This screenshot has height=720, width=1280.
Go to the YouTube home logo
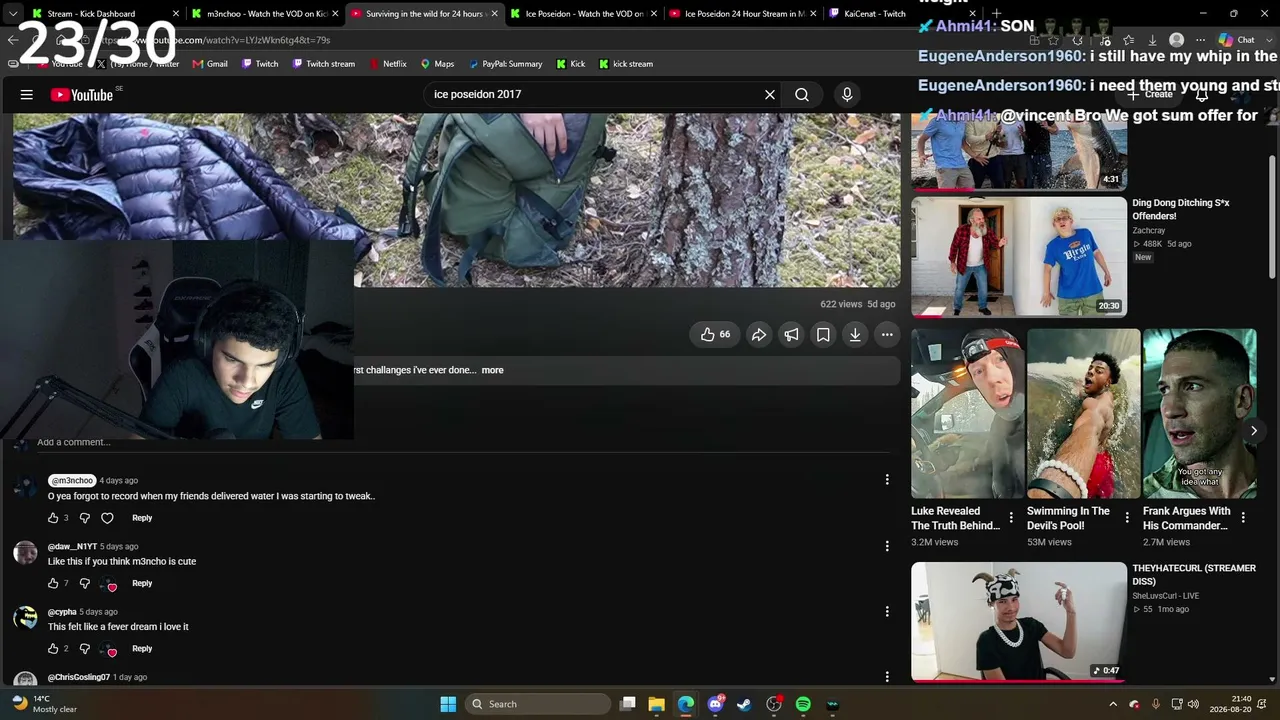82,95
